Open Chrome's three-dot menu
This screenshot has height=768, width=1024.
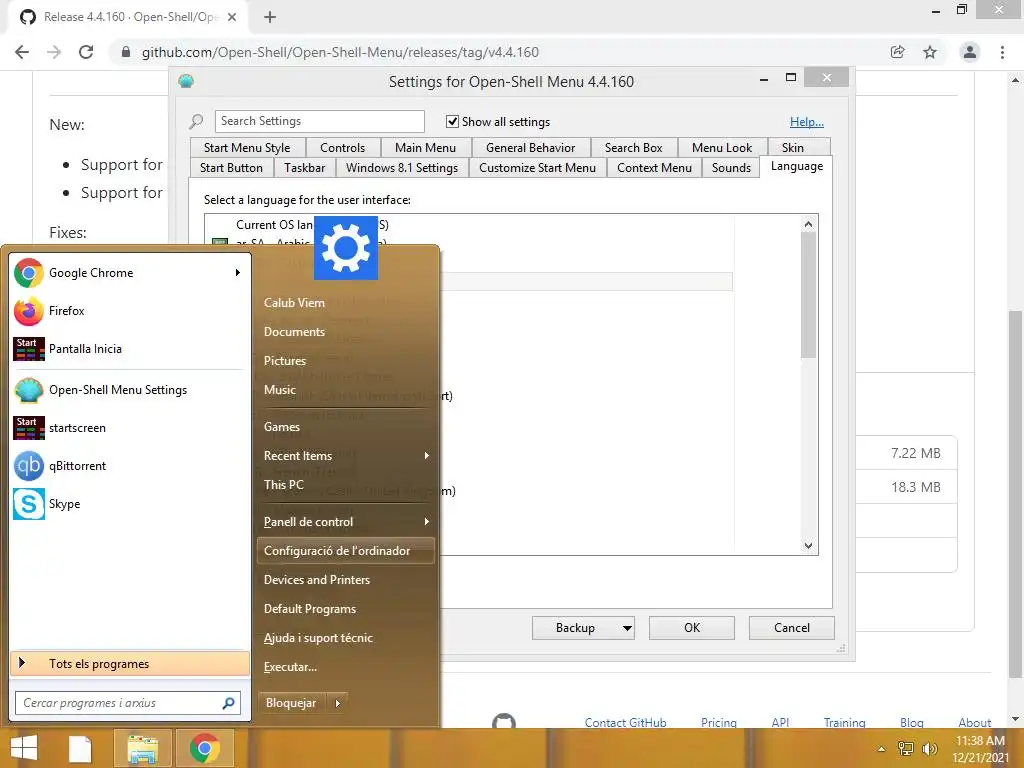1002,52
